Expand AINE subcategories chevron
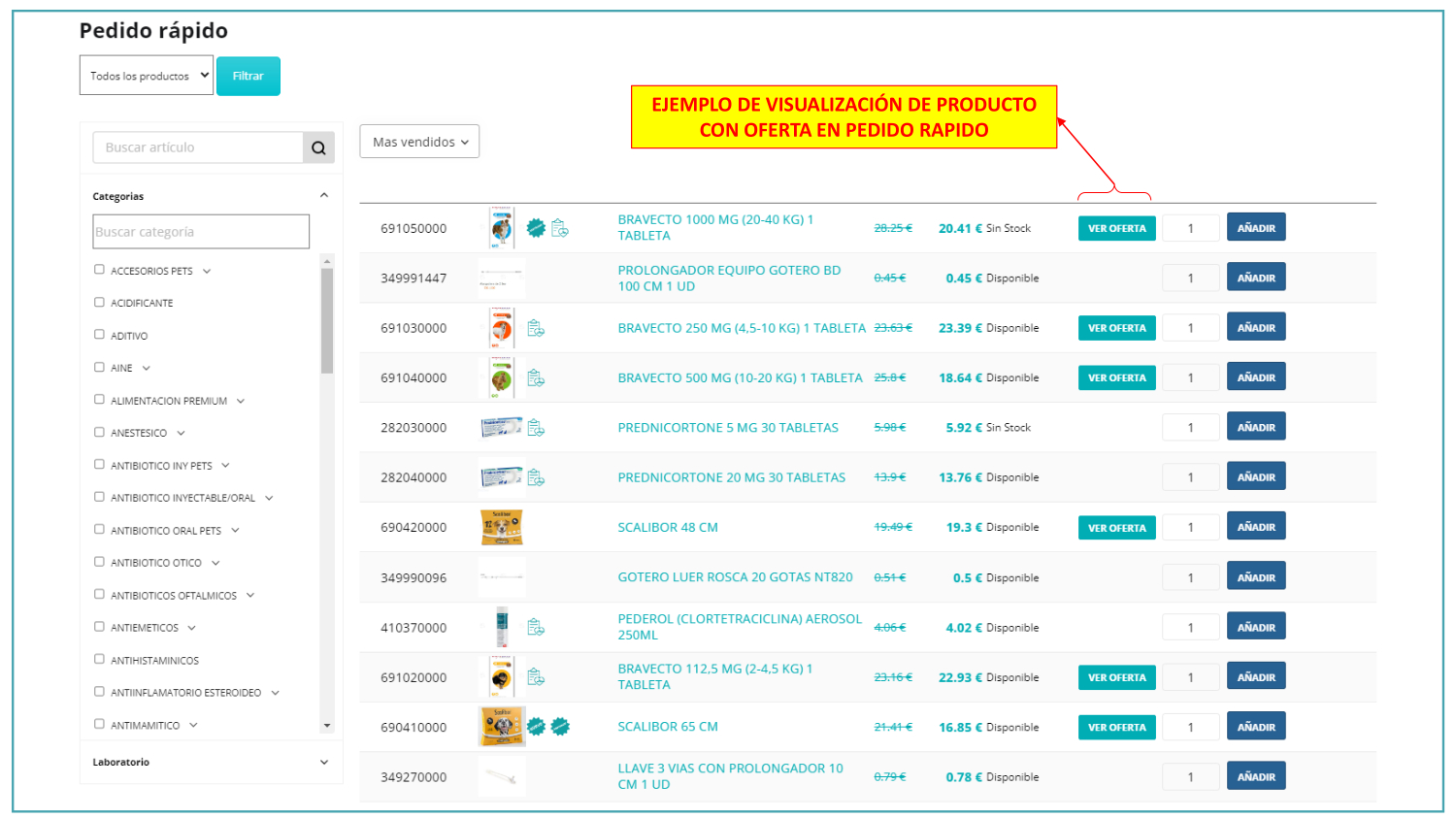The image size is (1456, 818). pyautogui.click(x=147, y=368)
